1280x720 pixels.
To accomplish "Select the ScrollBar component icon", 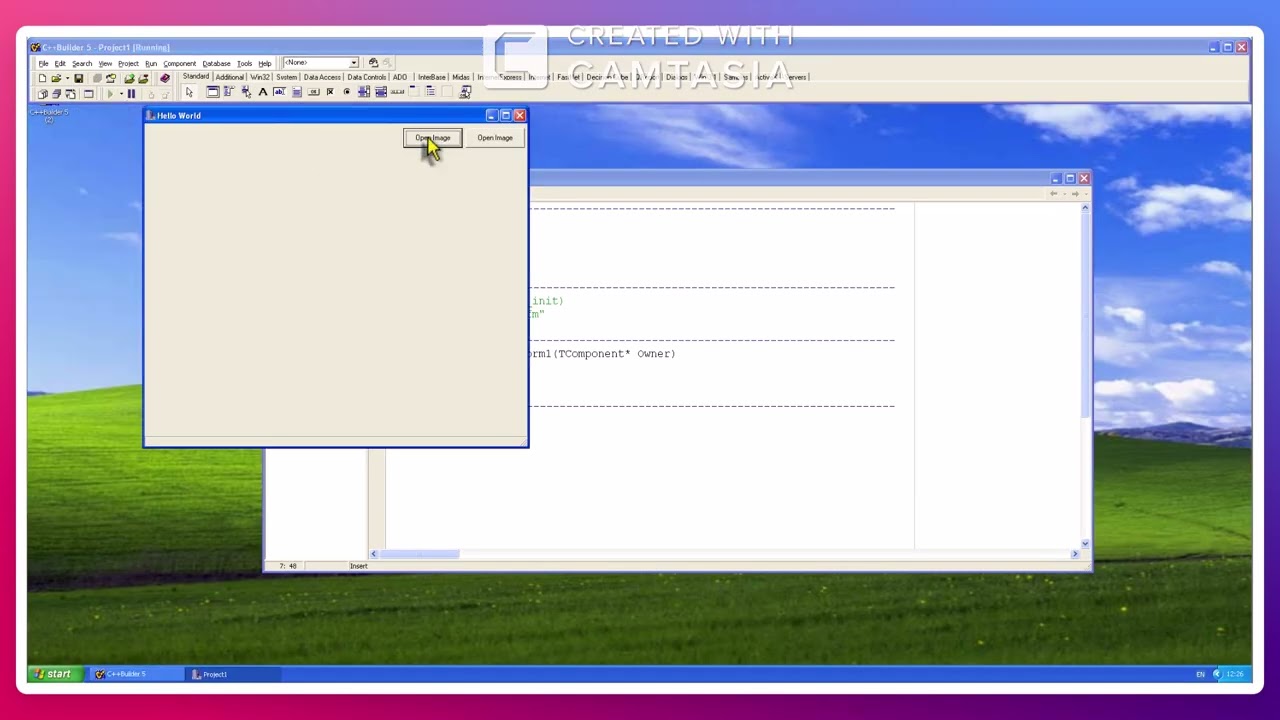I will [397, 92].
